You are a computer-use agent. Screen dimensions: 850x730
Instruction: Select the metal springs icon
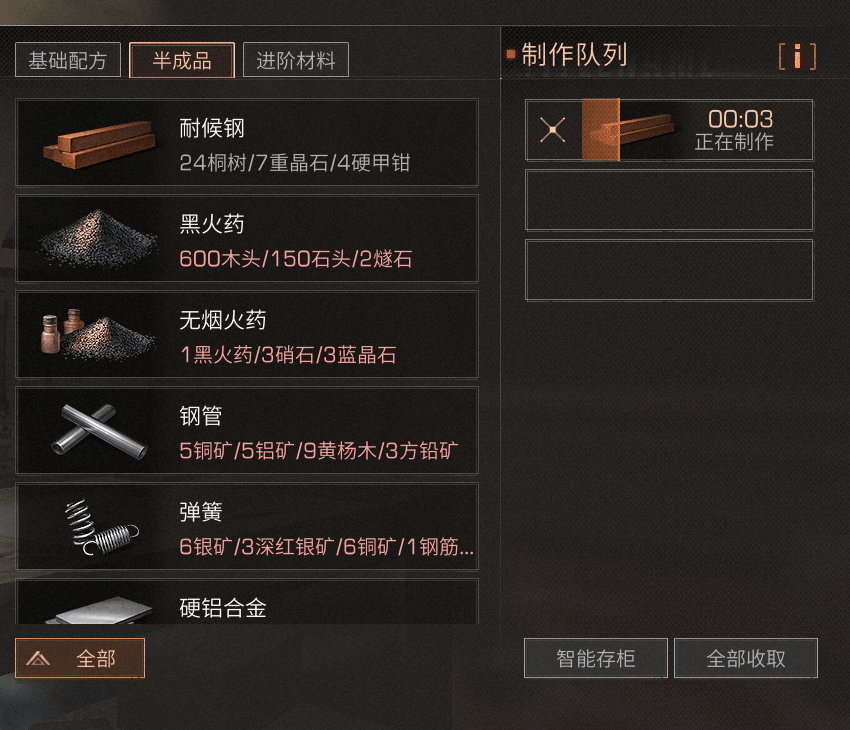(101, 527)
